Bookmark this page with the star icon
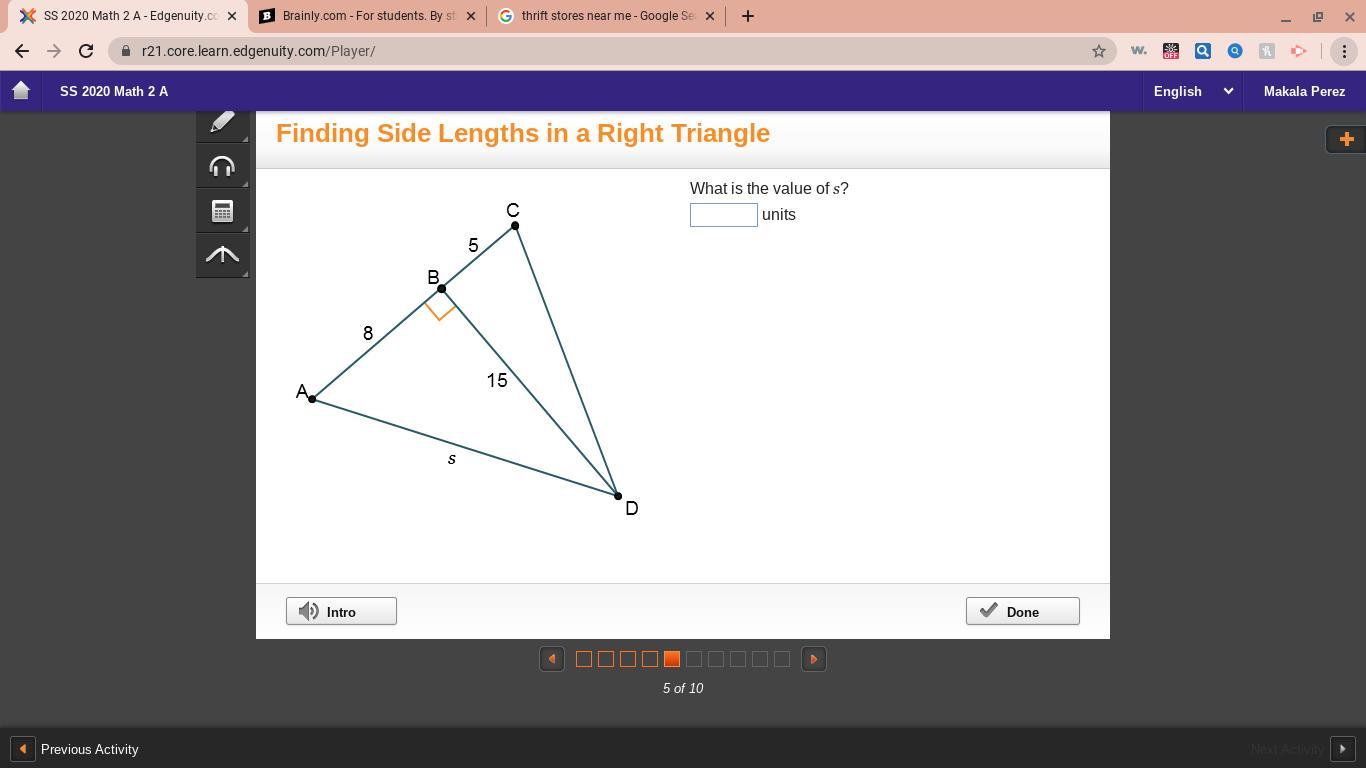The height and width of the screenshot is (768, 1366). 1098,51
